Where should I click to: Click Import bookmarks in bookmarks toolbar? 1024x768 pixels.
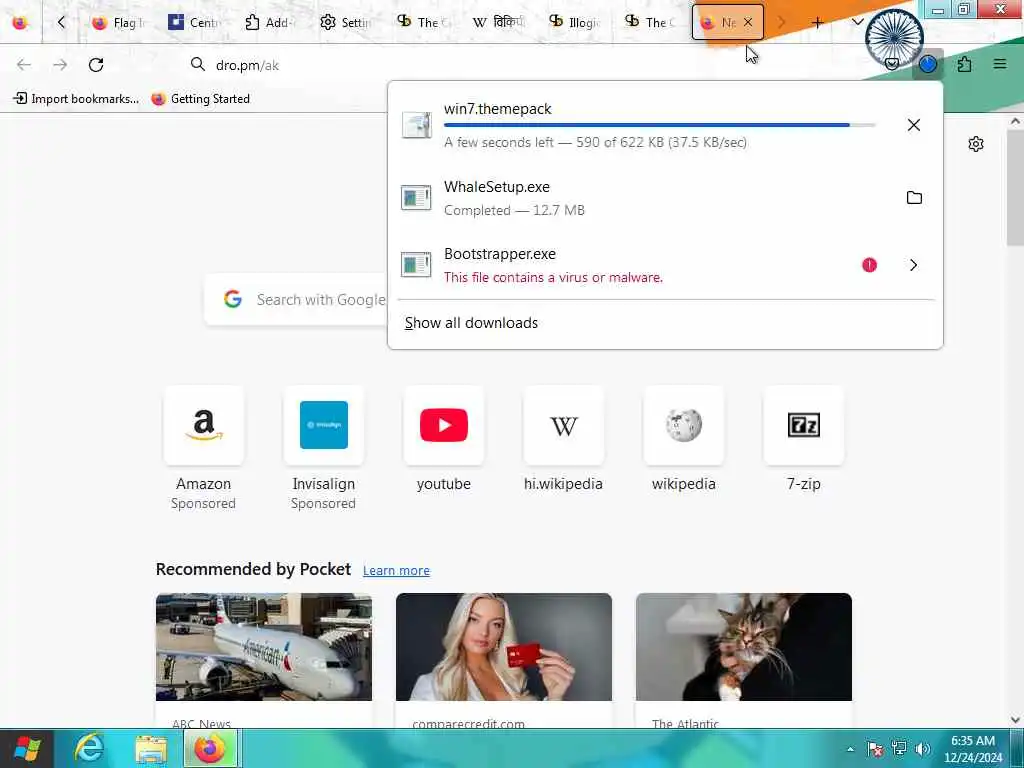76,99
